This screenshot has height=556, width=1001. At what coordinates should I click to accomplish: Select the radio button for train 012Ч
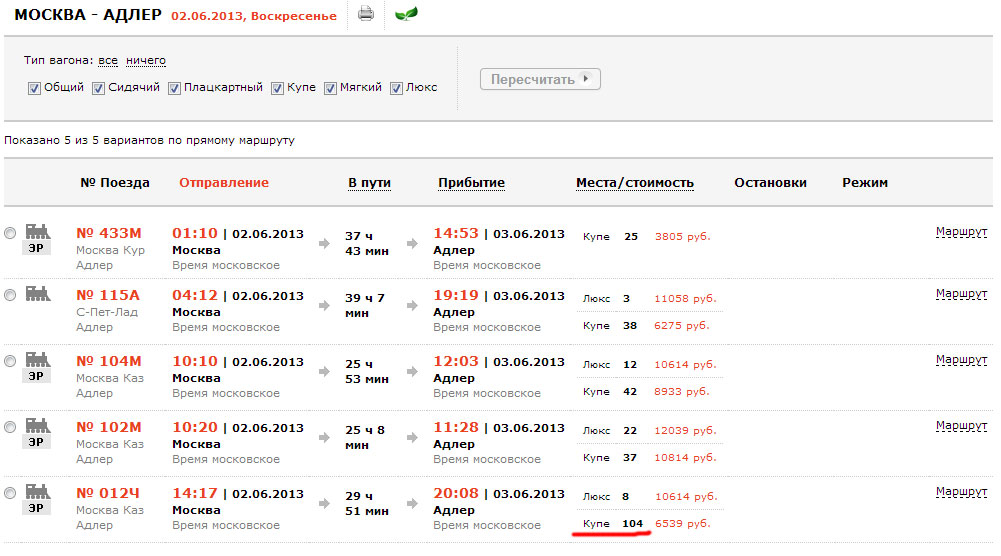pos(10,493)
